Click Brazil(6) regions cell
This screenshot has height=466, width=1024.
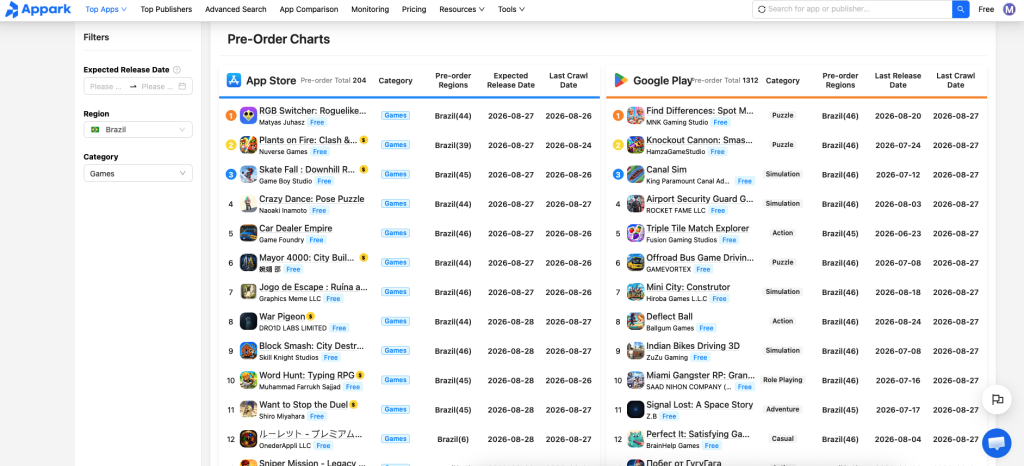[453, 439]
